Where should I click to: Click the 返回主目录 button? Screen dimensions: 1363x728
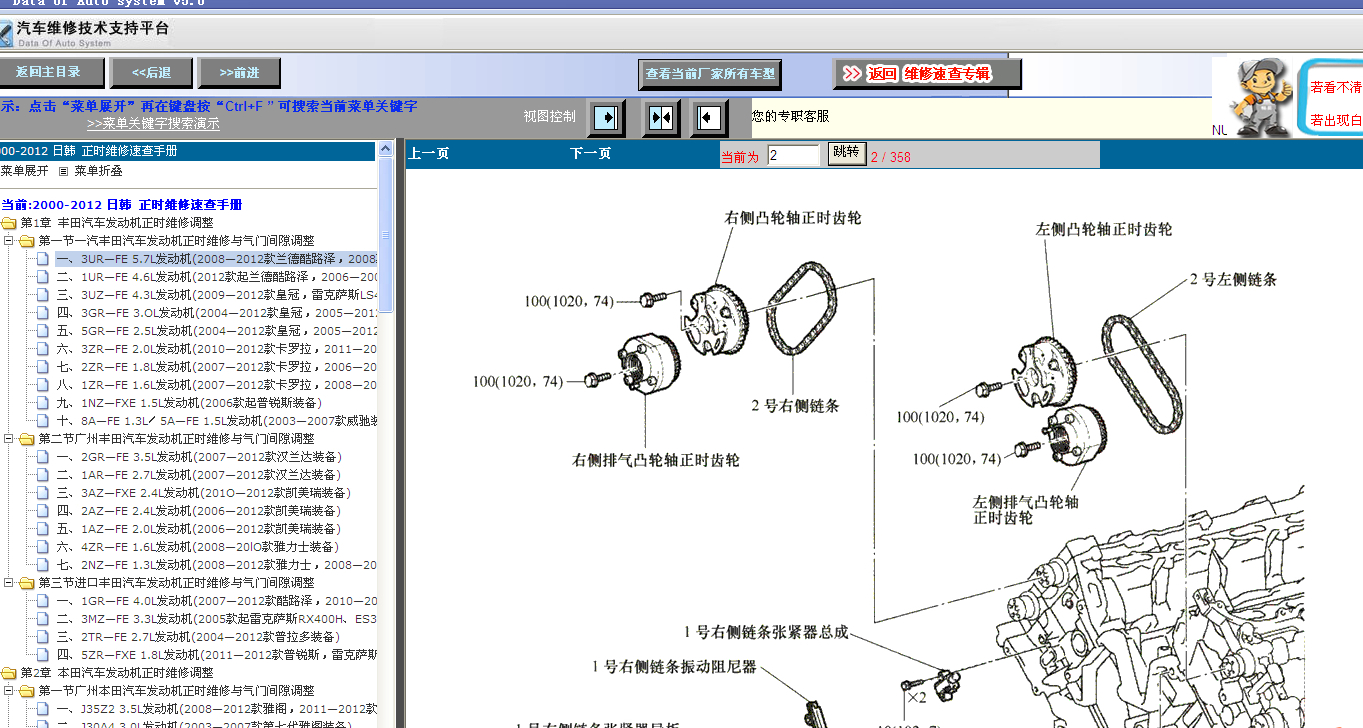pyautogui.click(x=50, y=73)
